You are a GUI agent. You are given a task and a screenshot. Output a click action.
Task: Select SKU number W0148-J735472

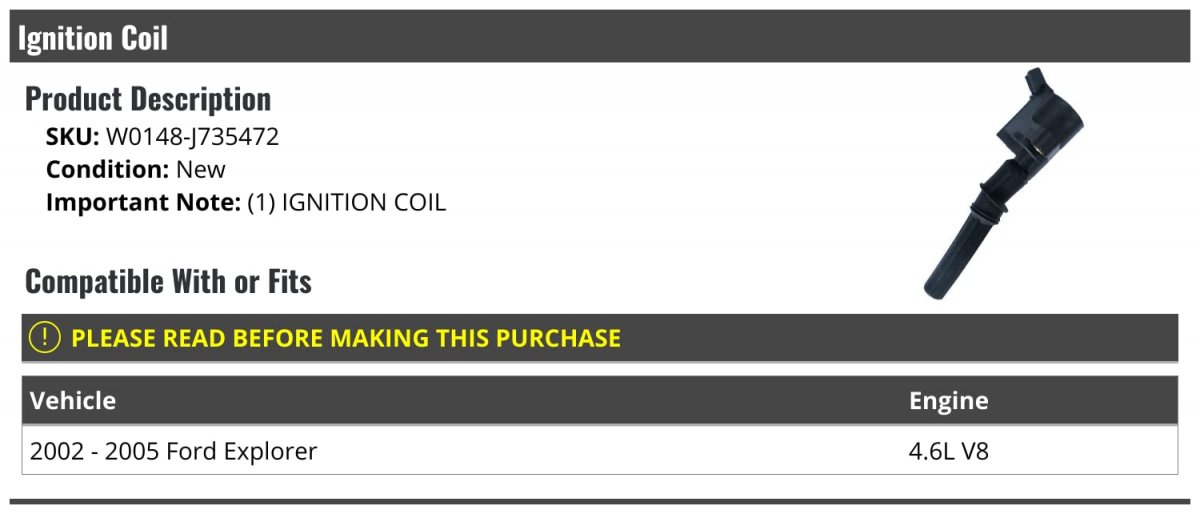pyautogui.click(x=192, y=137)
